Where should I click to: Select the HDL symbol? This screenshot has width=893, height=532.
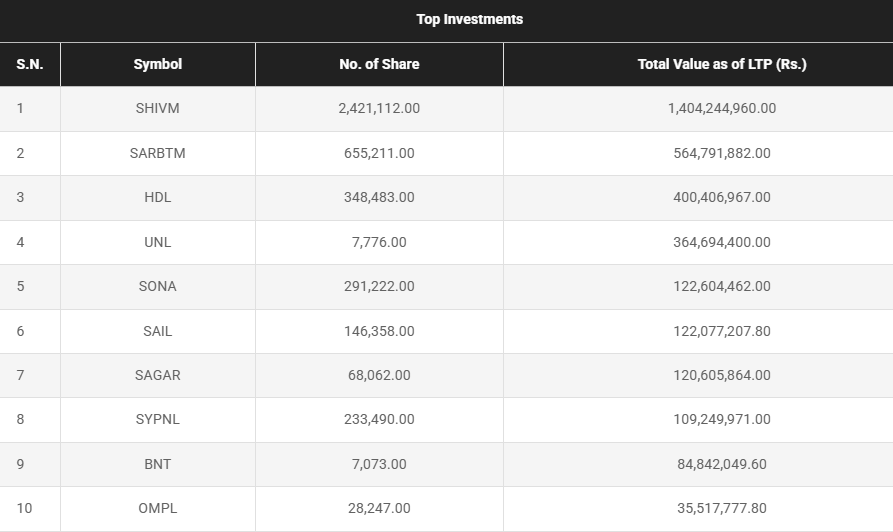coord(157,197)
